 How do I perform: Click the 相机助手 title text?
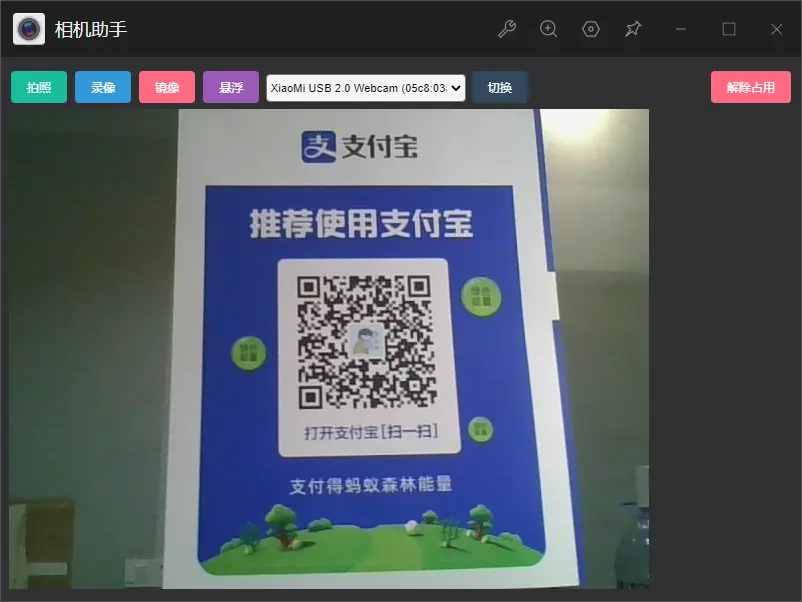[91, 29]
